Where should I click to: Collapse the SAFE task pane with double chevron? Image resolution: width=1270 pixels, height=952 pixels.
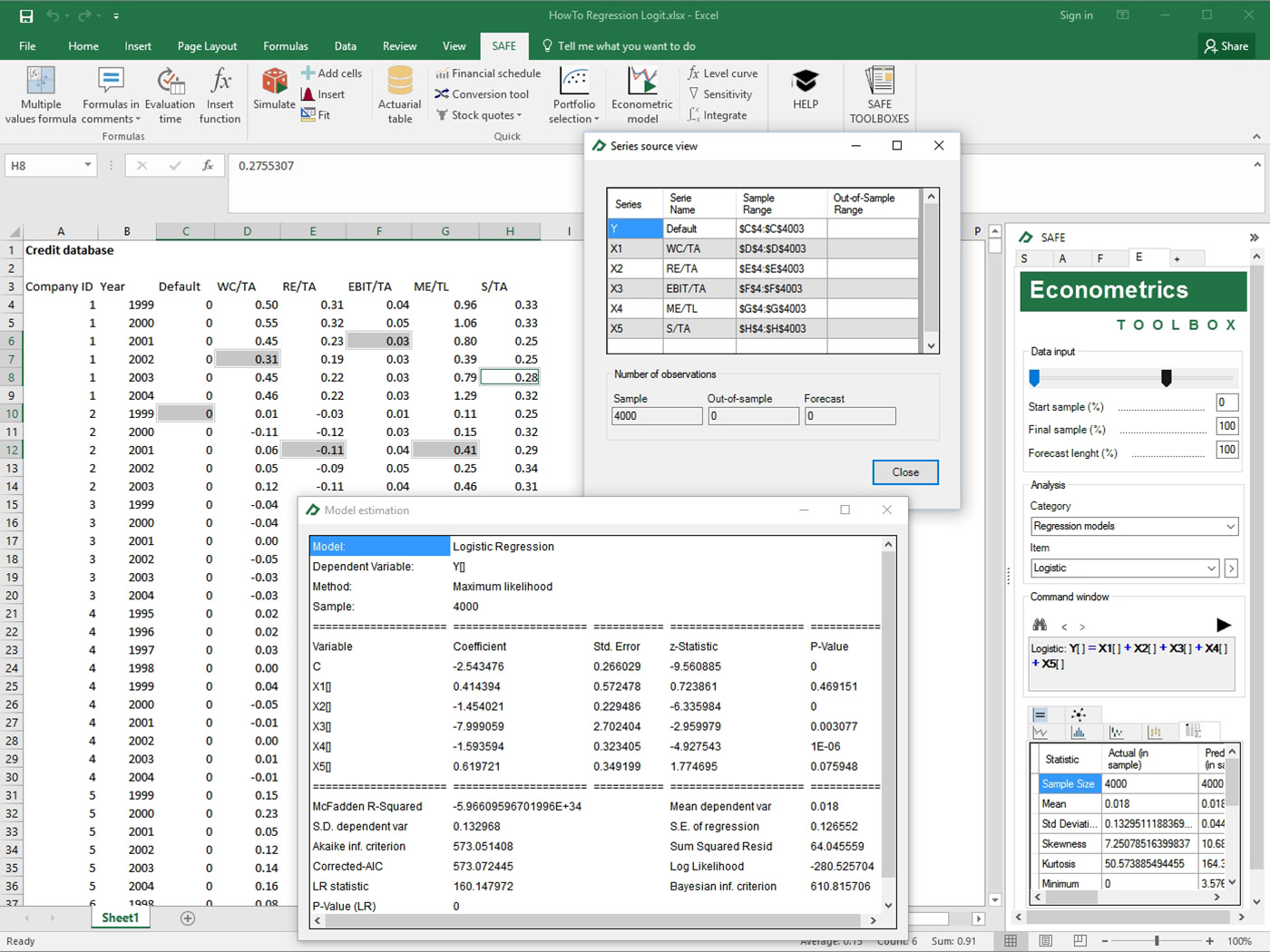click(1254, 238)
